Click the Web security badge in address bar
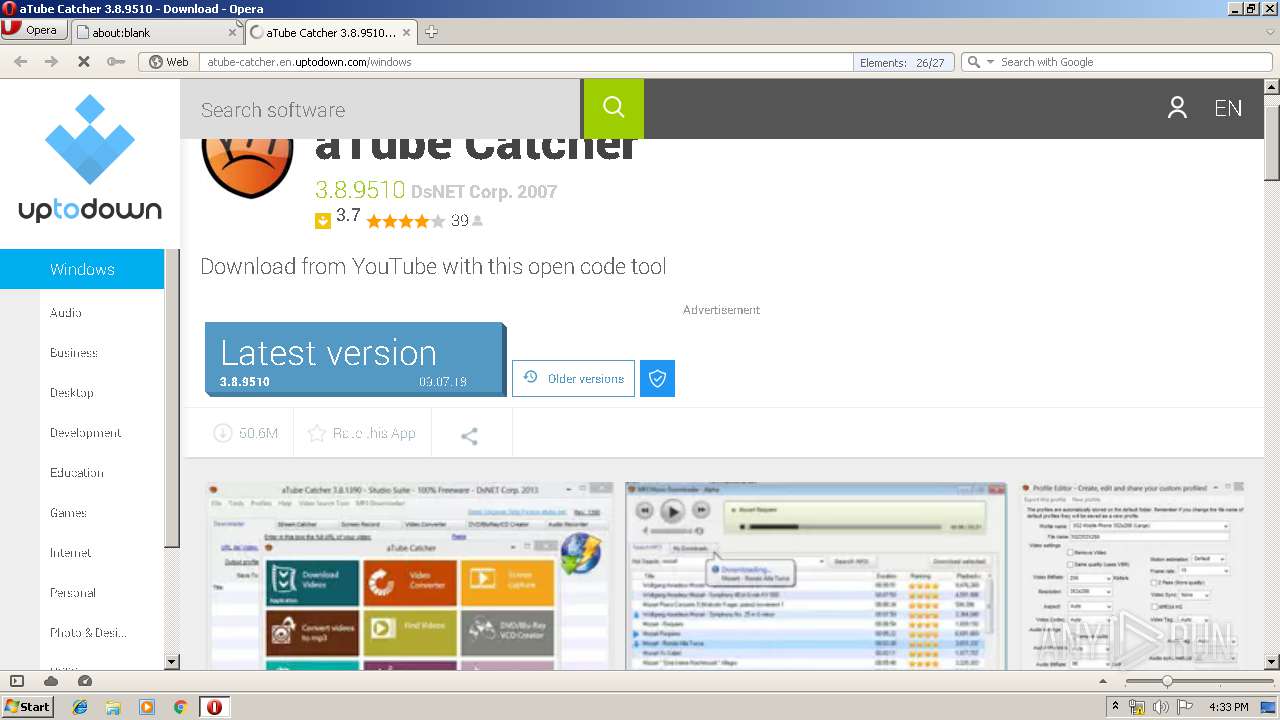 click(x=169, y=62)
